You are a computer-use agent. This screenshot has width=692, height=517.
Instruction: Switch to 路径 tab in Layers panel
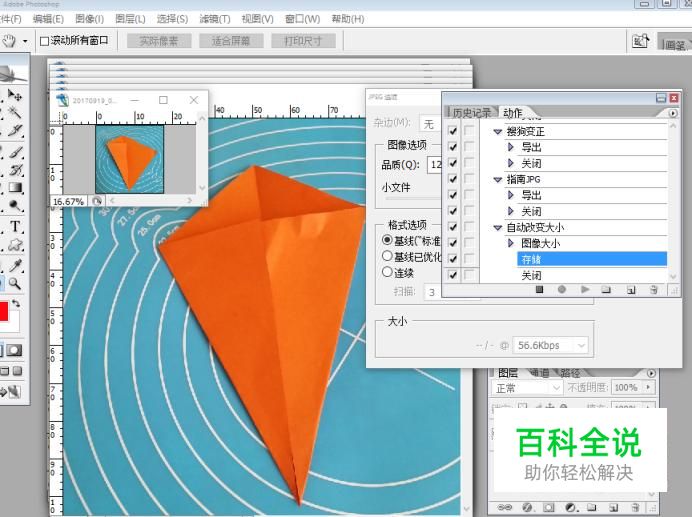click(x=570, y=373)
